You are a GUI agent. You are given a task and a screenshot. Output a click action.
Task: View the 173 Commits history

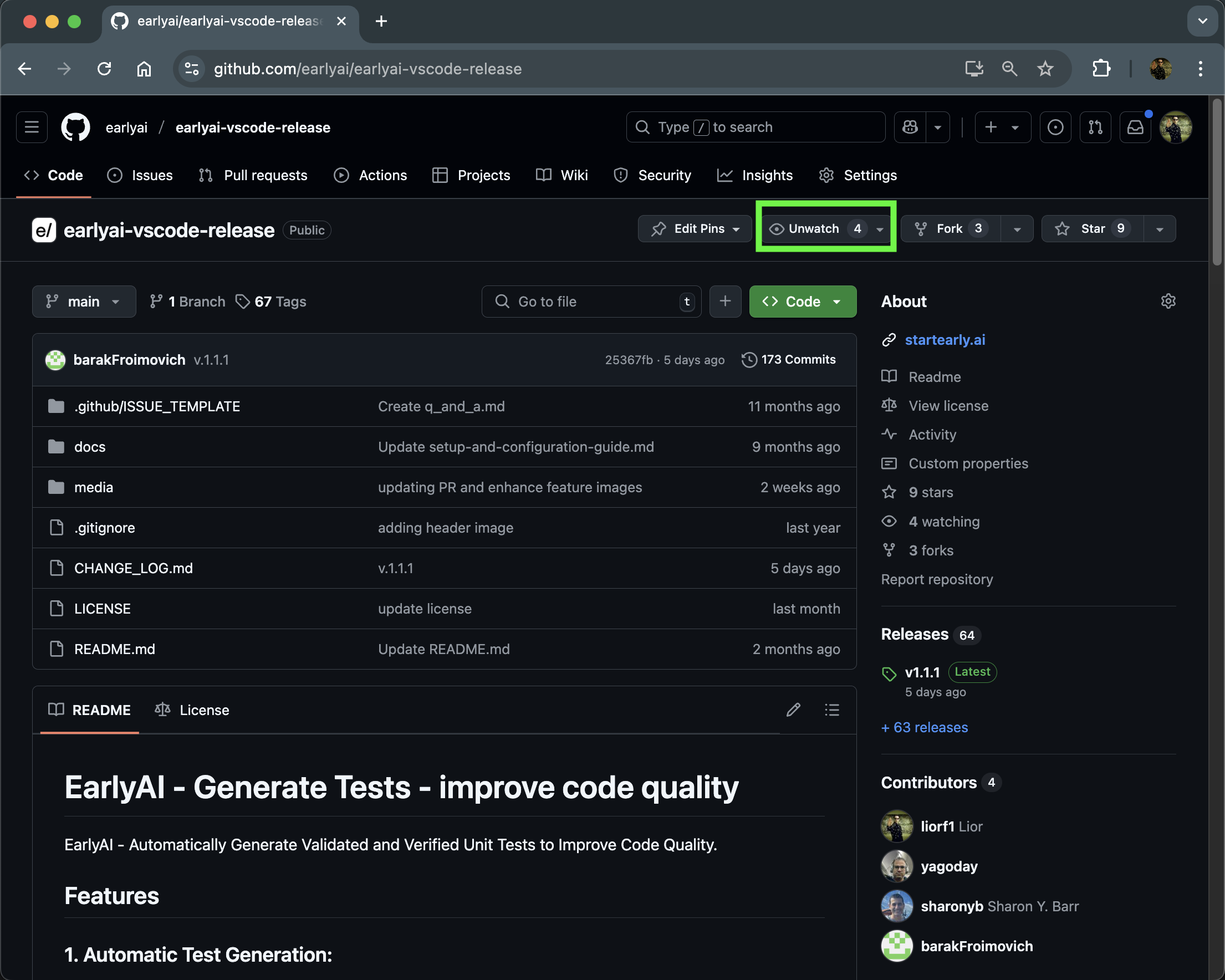(789, 360)
